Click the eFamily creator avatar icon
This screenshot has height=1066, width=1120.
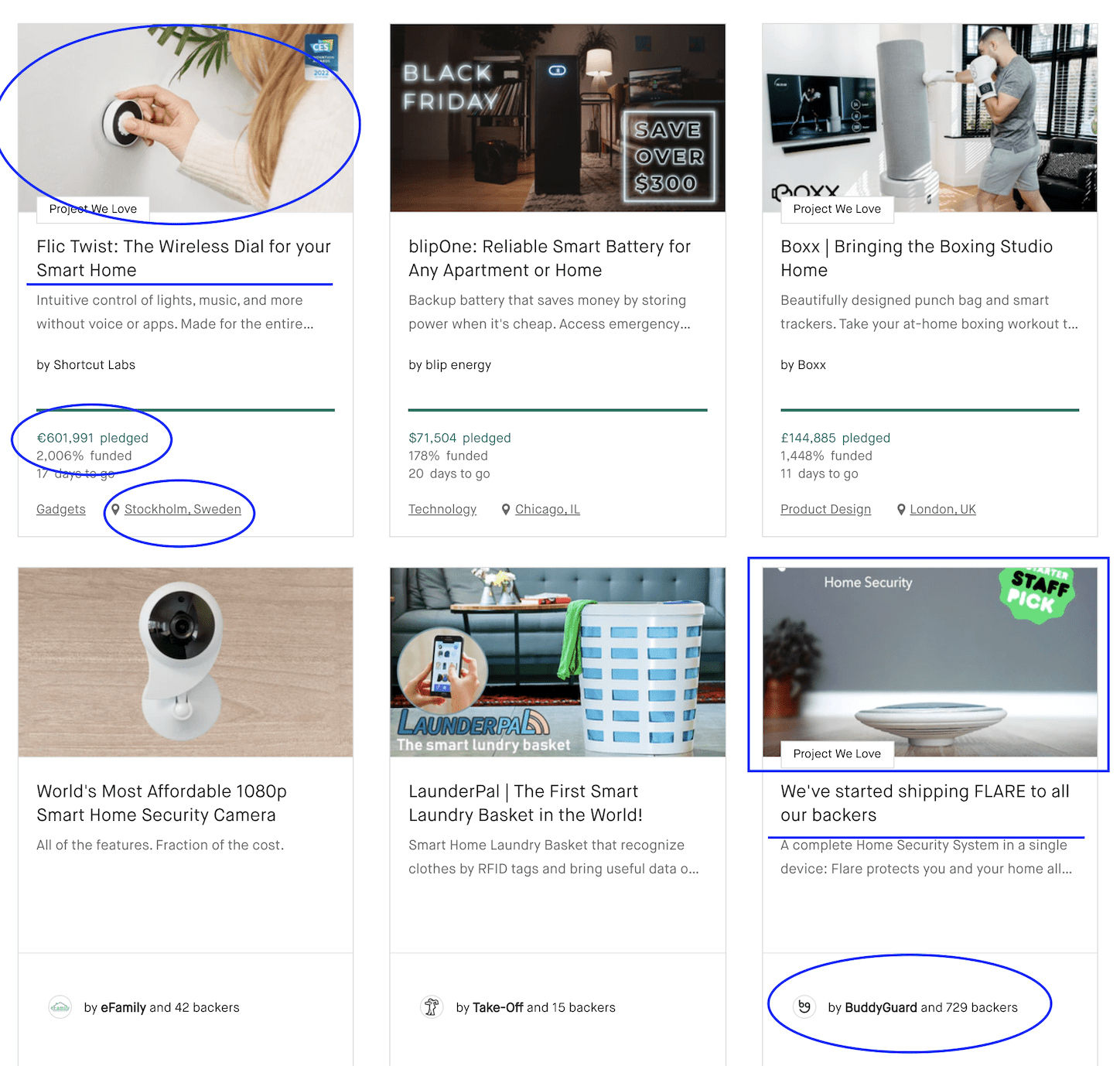pyautogui.click(x=60, y=1007)
